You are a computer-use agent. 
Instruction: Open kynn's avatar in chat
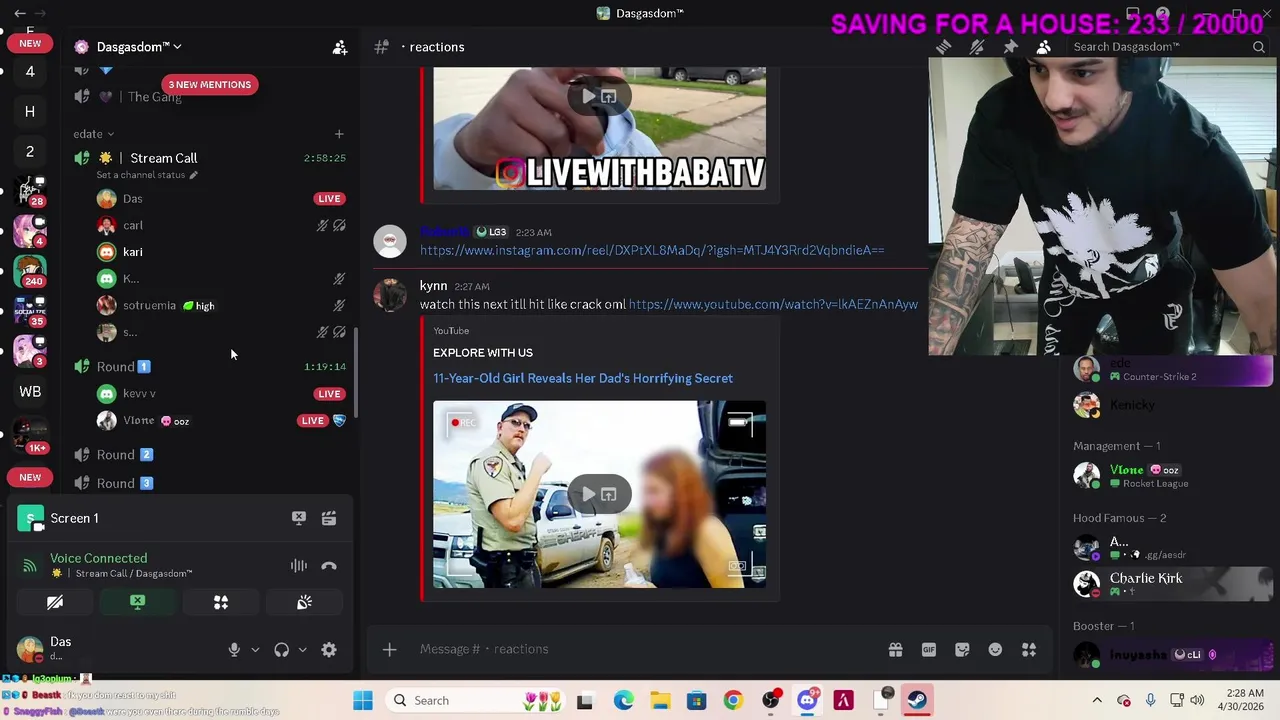(x=390, y=295)
